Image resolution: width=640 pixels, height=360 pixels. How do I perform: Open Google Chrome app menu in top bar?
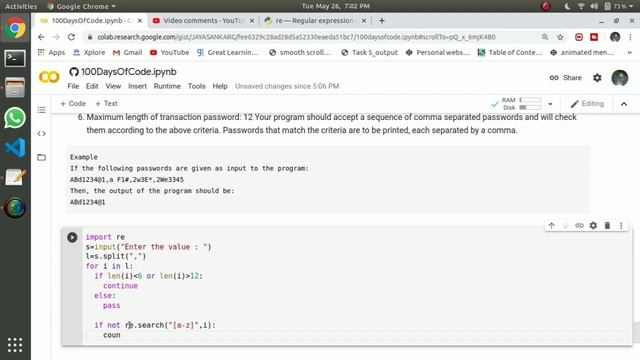[82, 6]
